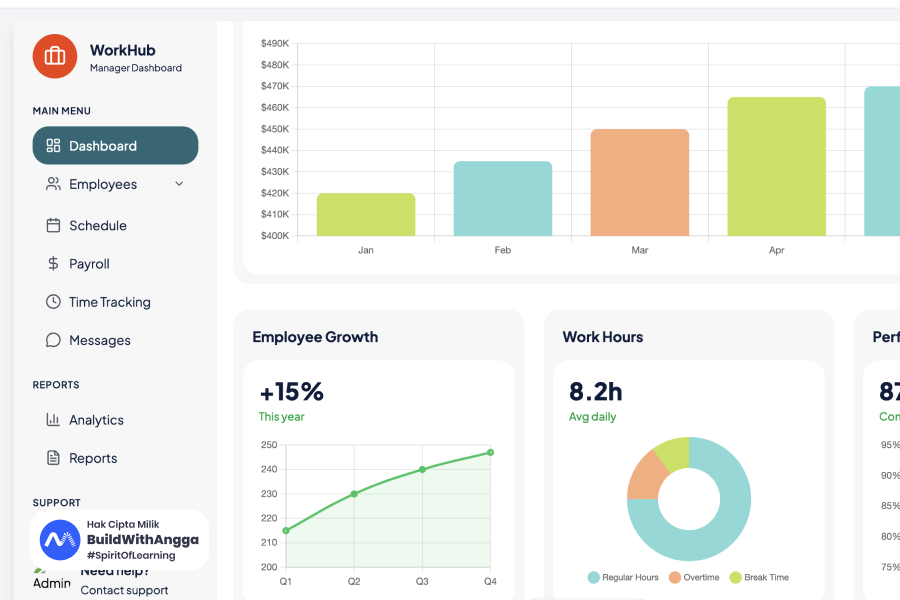Click the BuildWithAngga watermark badge
The image size is (900, 600).
120,540
